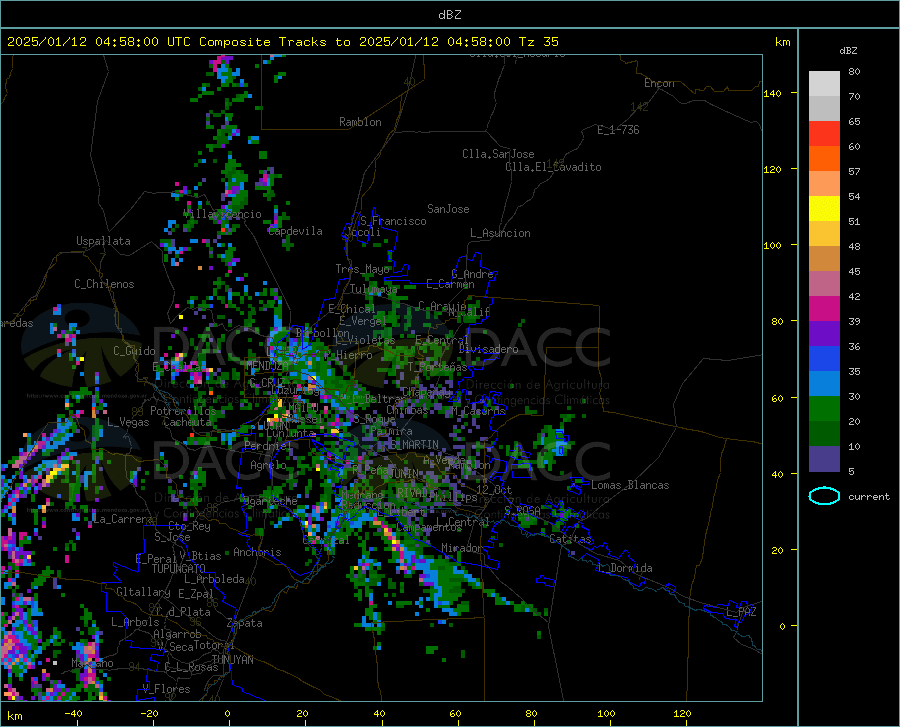Choose the green 30 dBZ legend swatch
This screenshot has height=727, width=900.
(x=824, y=409)
